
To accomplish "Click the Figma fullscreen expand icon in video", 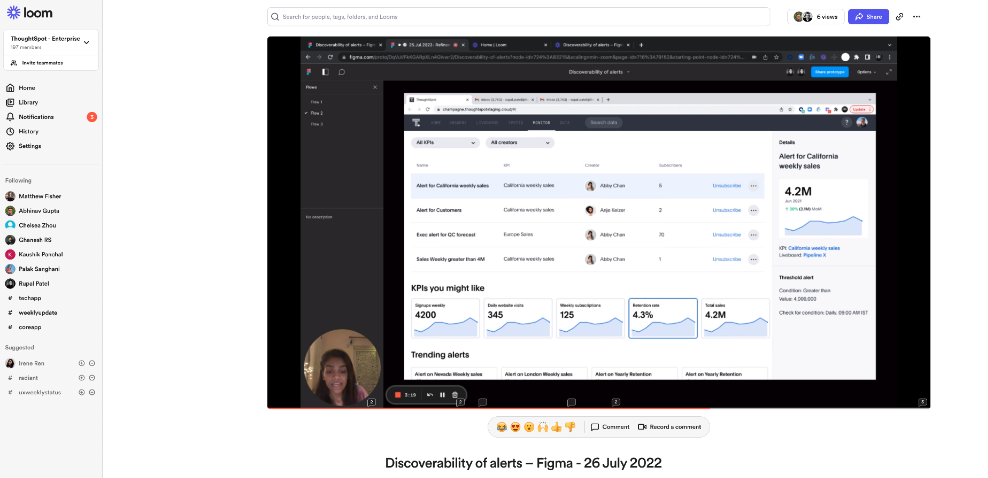I will 889,72.
